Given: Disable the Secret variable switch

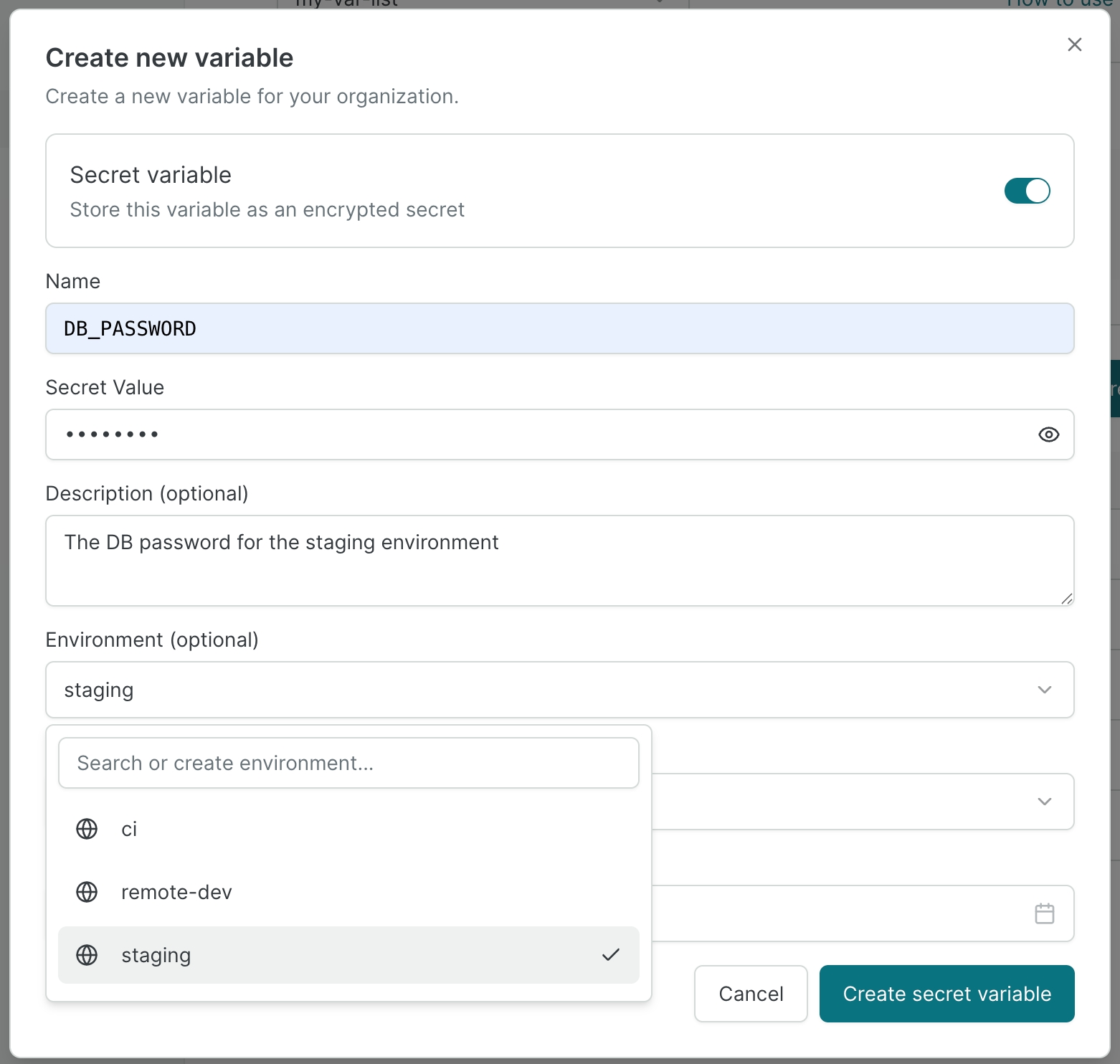Looking at the screenshot, I should coord(1027,191).
